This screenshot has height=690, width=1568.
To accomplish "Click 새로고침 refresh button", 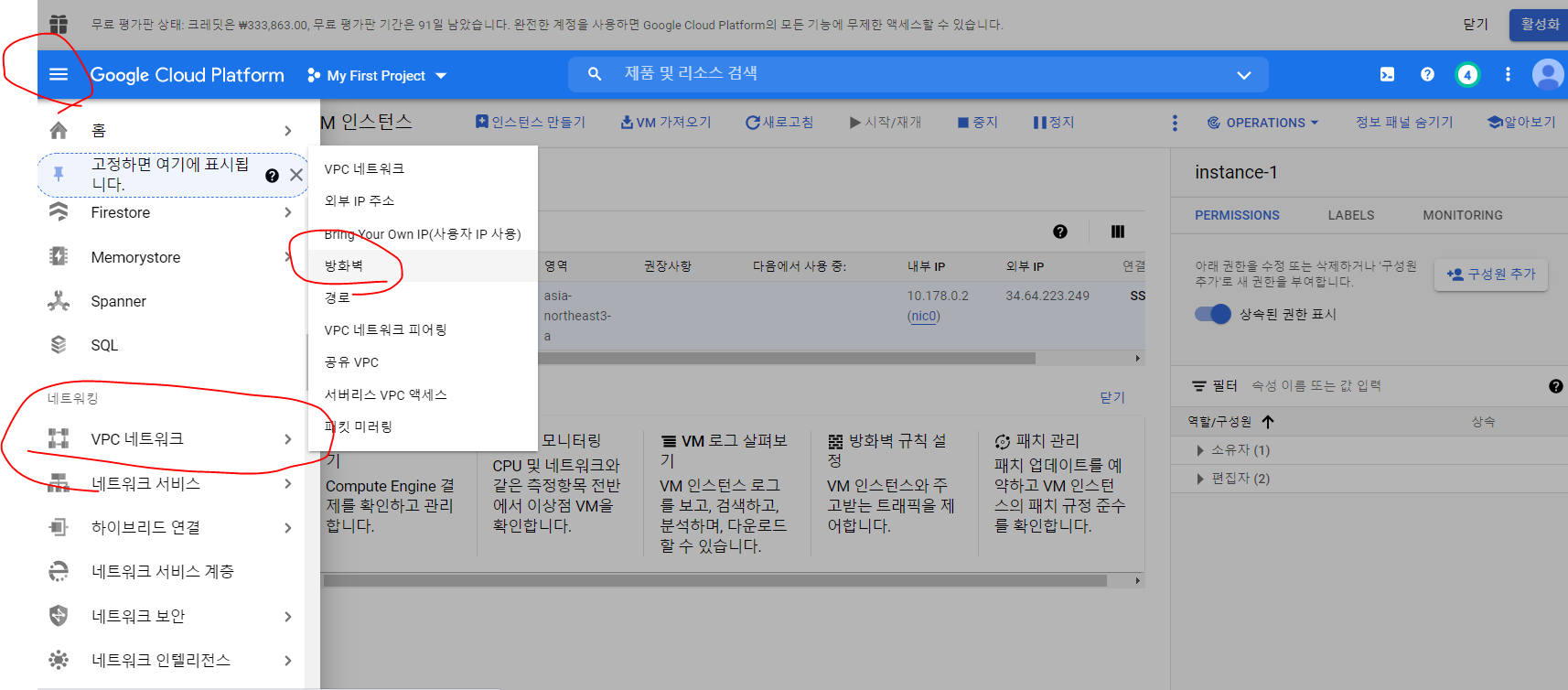I will tap(779, 122).
